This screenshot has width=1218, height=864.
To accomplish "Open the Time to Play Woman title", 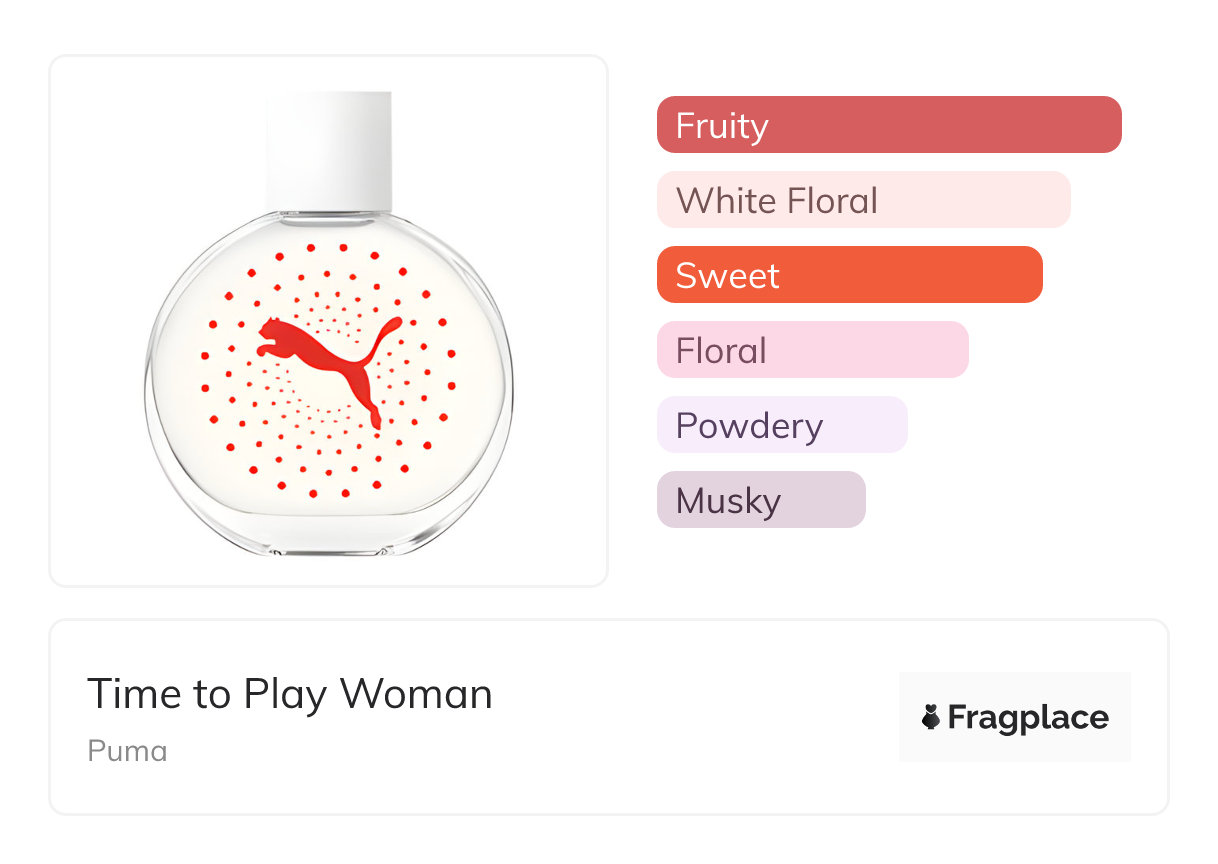I will tap(289, 694).
